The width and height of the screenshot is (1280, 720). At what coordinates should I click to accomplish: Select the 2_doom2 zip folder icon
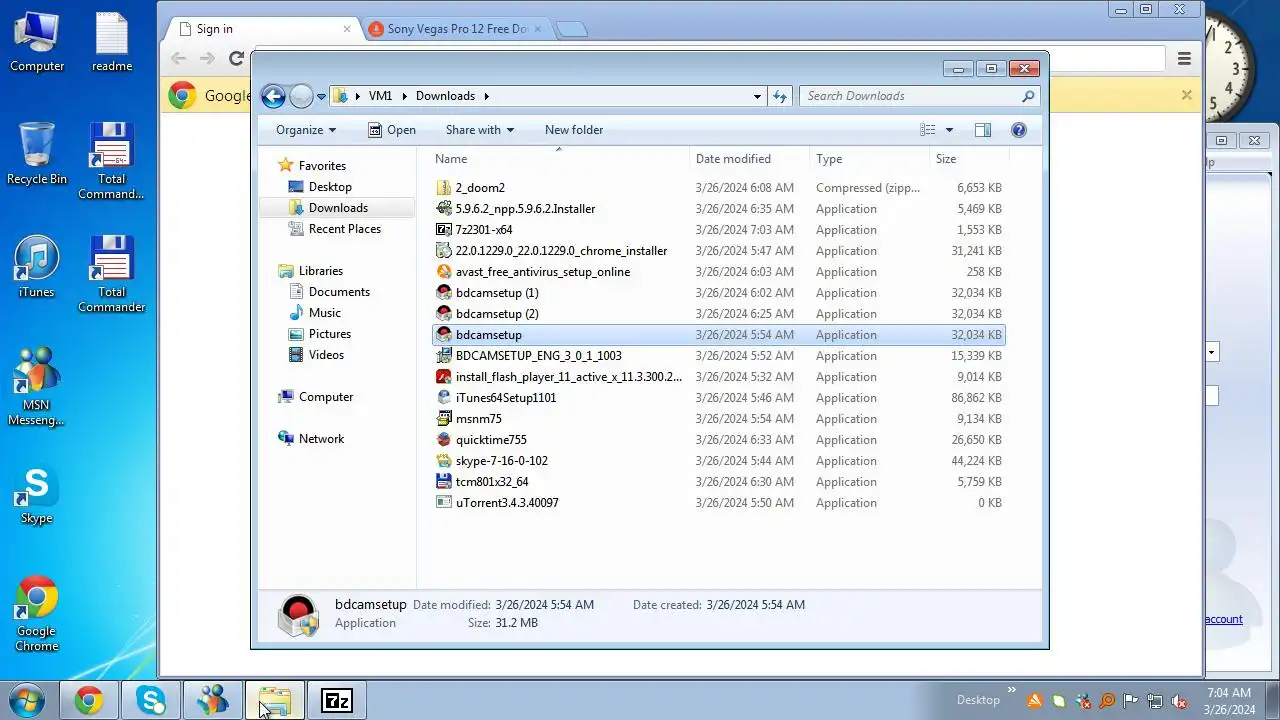pos(444,188)
